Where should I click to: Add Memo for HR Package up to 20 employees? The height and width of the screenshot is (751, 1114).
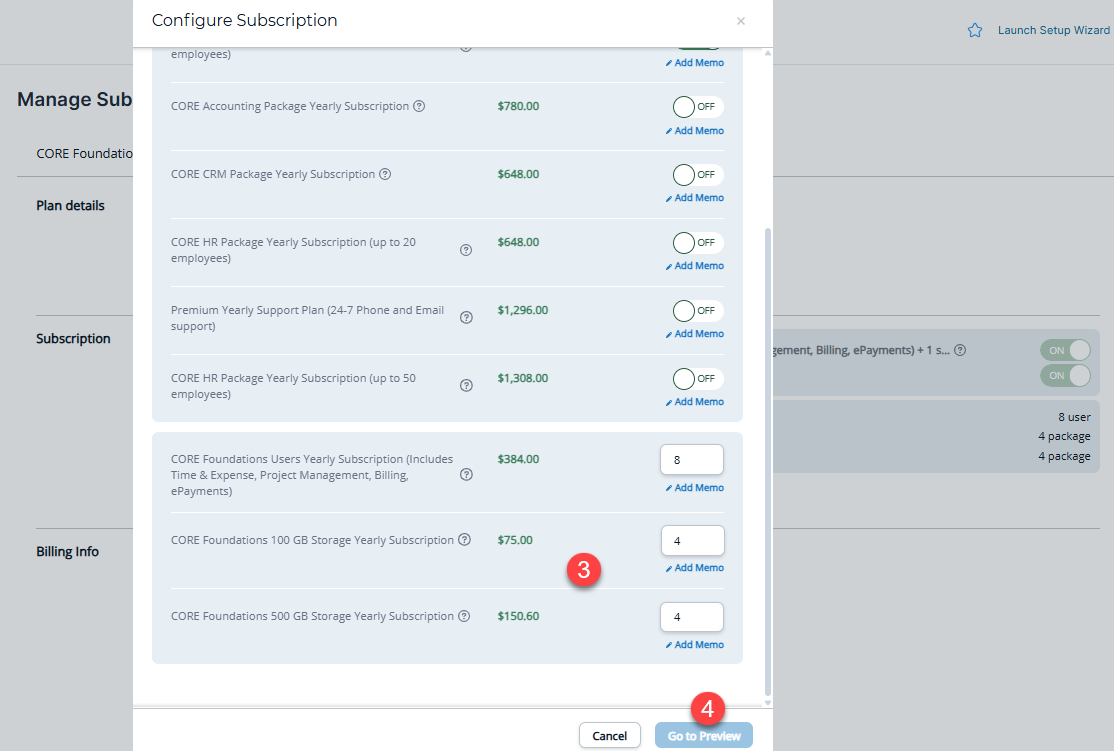[695, 266]
